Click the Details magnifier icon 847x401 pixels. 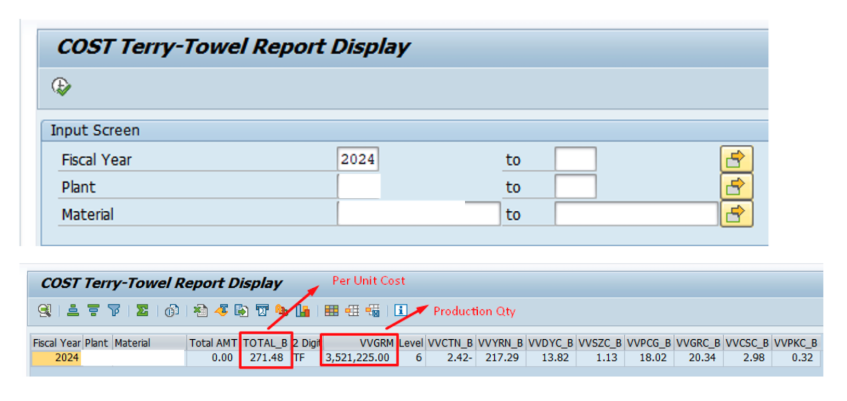point(45,310)
